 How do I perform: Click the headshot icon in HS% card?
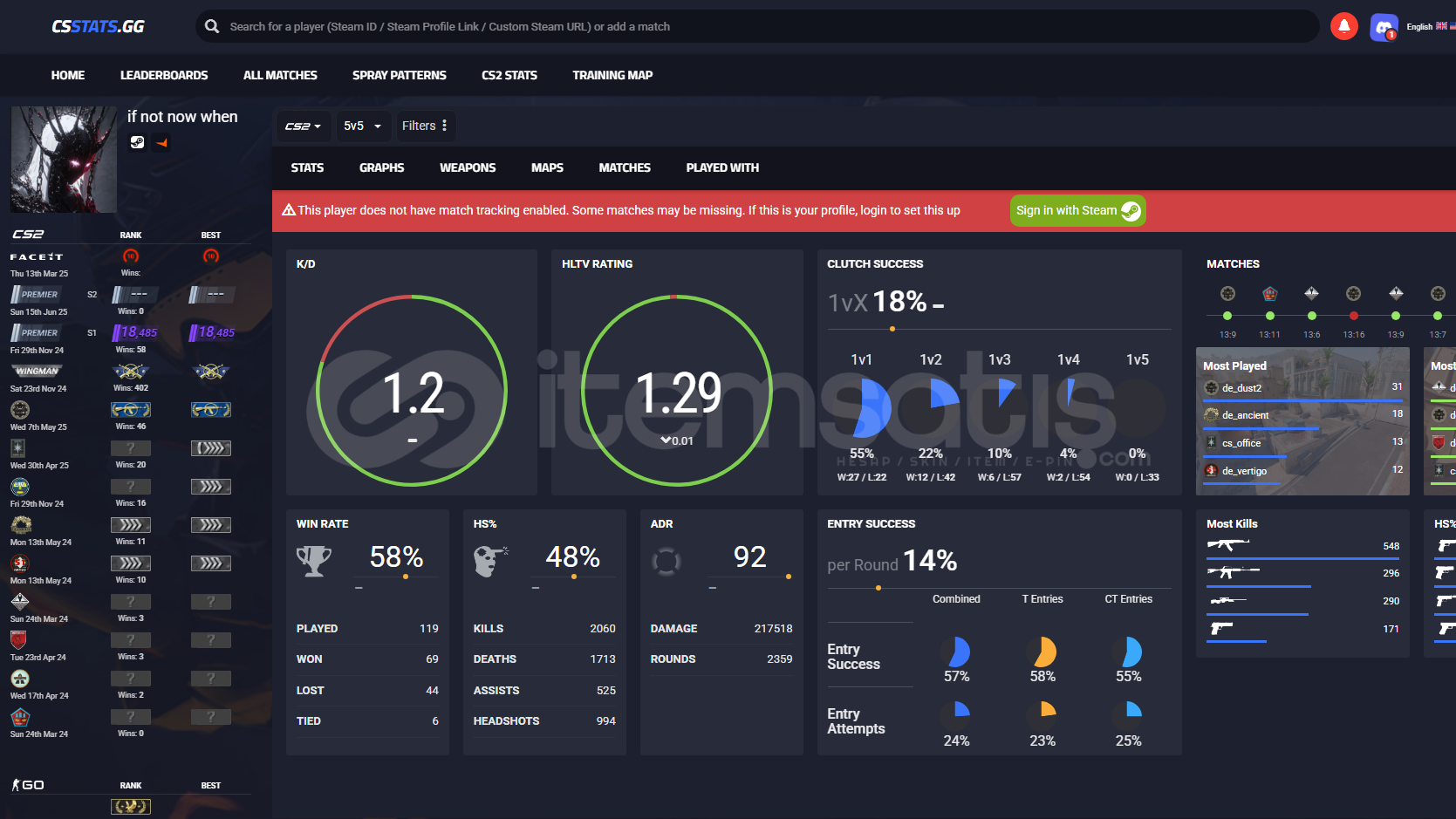click(491, 561)
